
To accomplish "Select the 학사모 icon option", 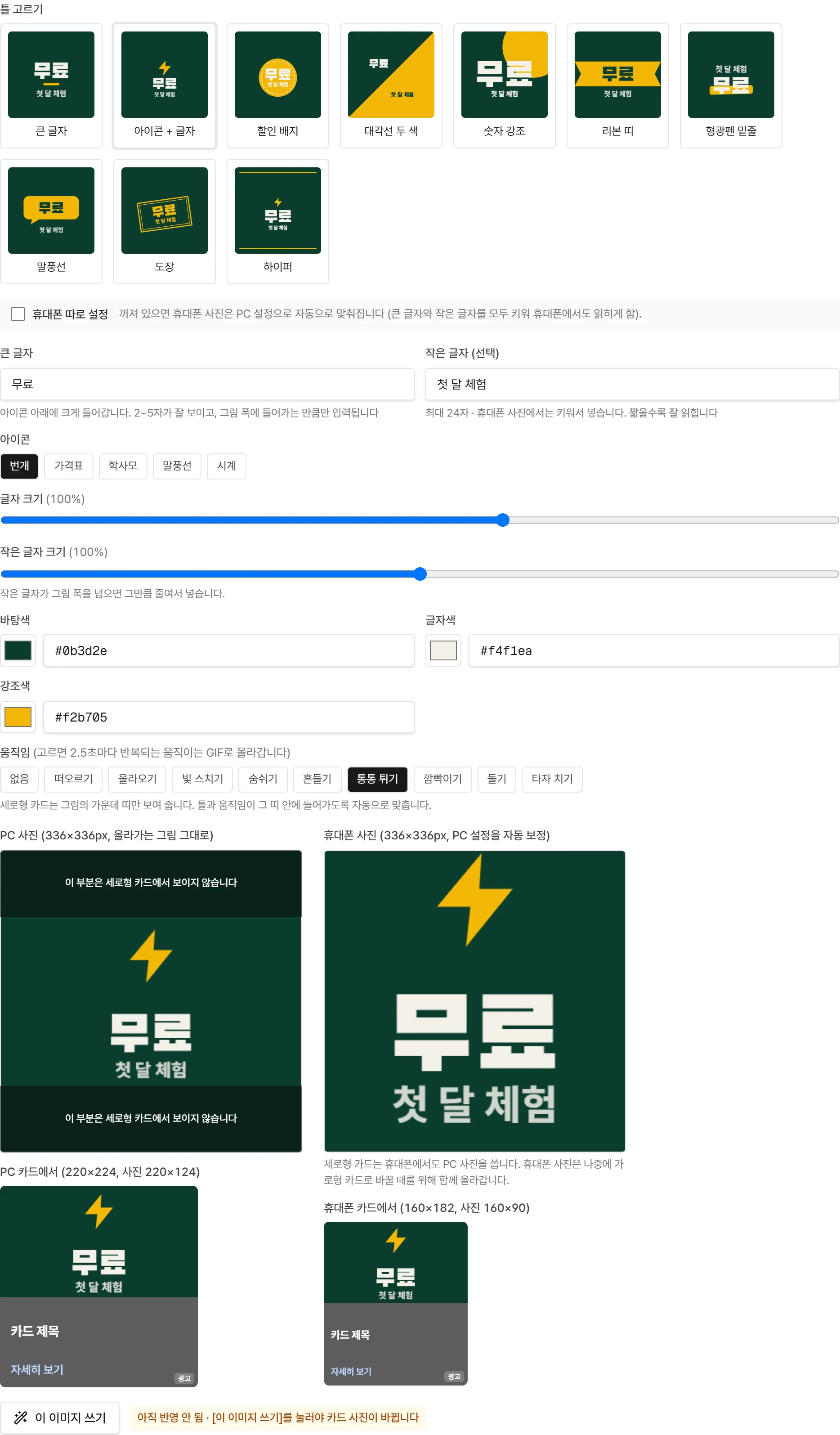I will tap(123, 466).
